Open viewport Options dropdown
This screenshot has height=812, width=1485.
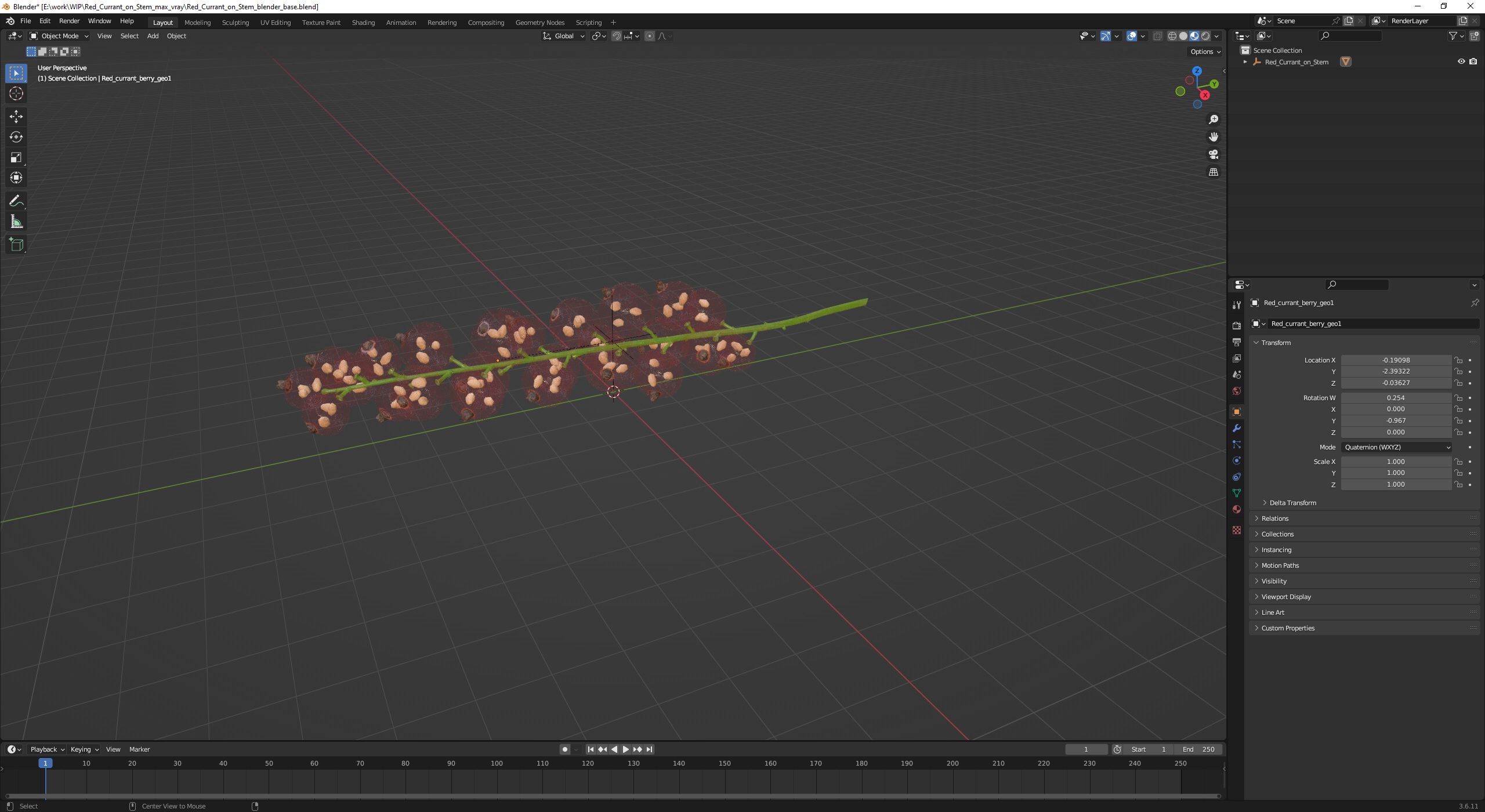click(x=1205, y=52)
